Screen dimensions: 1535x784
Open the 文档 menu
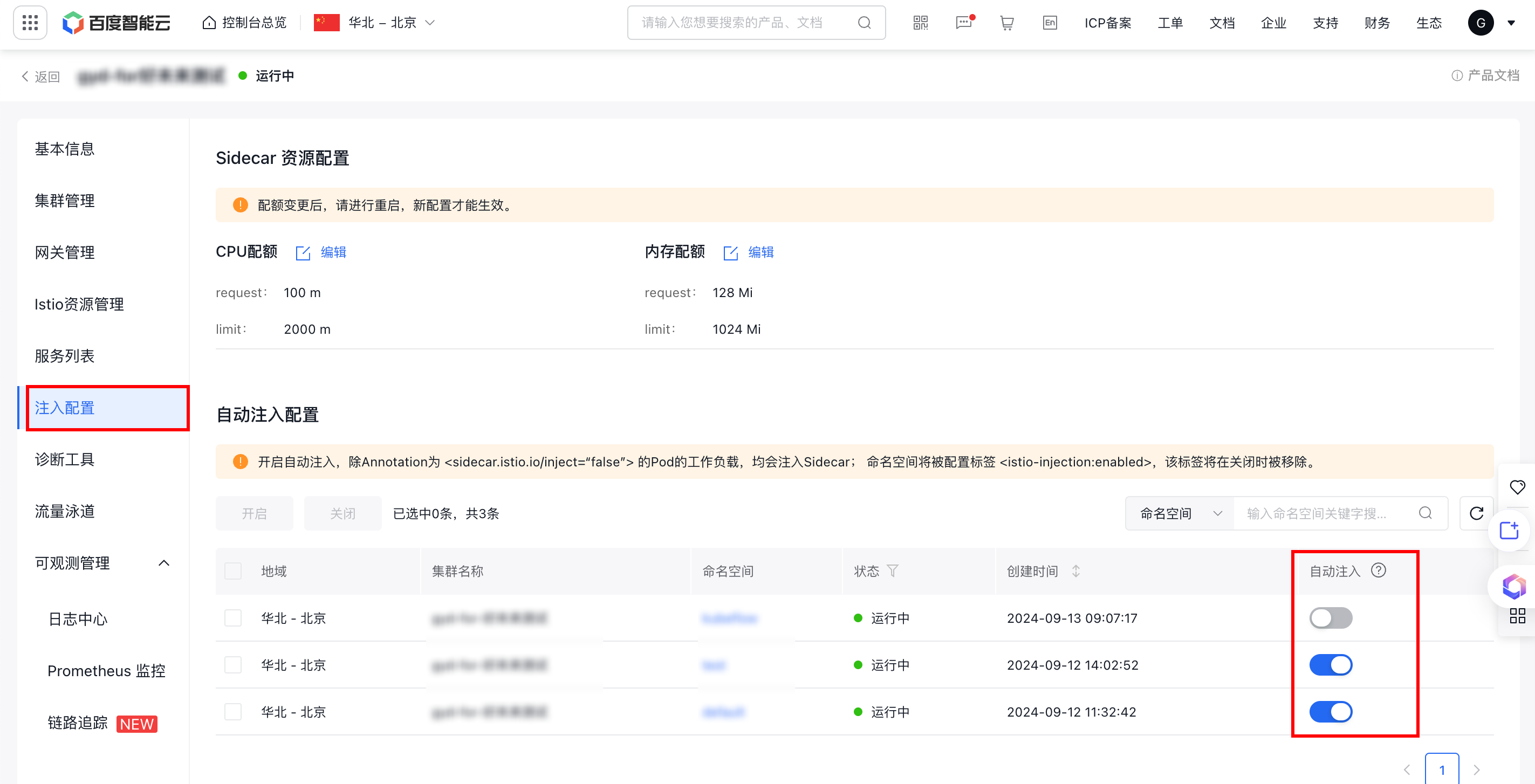[1222, 23]
